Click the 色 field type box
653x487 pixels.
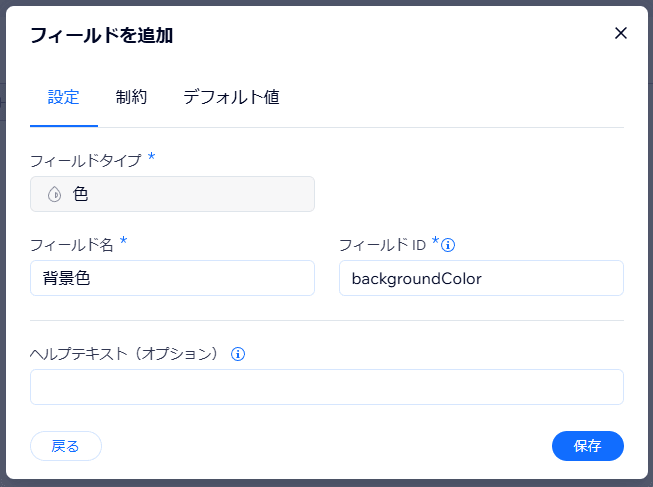172,195
